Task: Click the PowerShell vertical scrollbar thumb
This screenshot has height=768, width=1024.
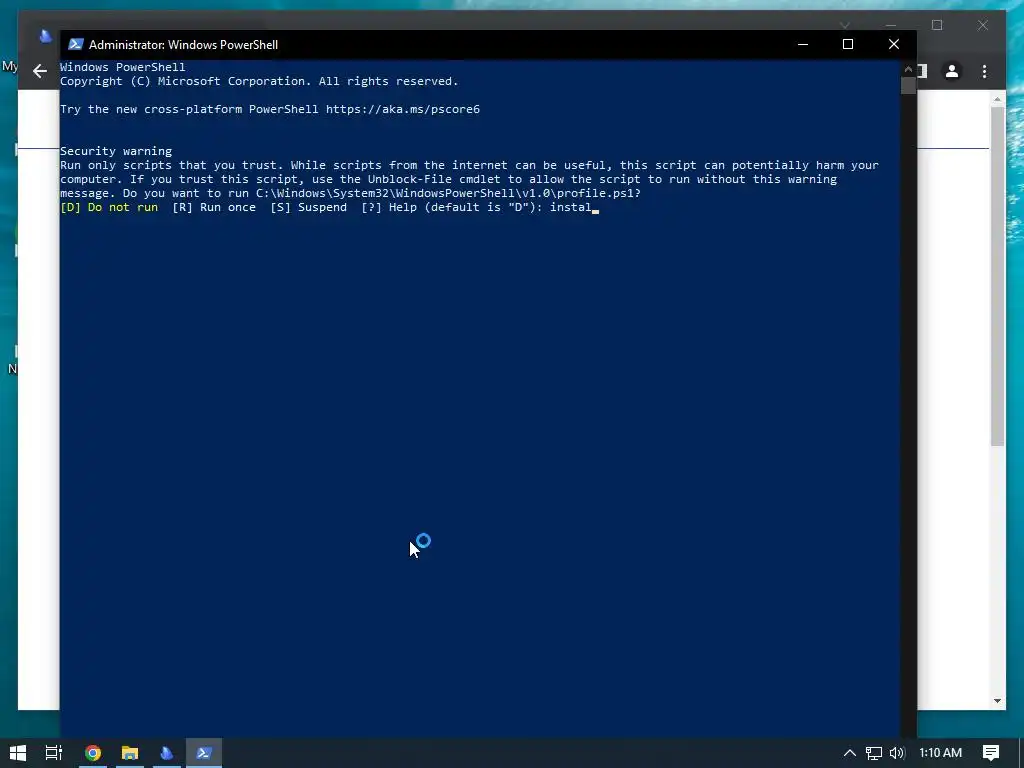Action: [x=908, y=86]
